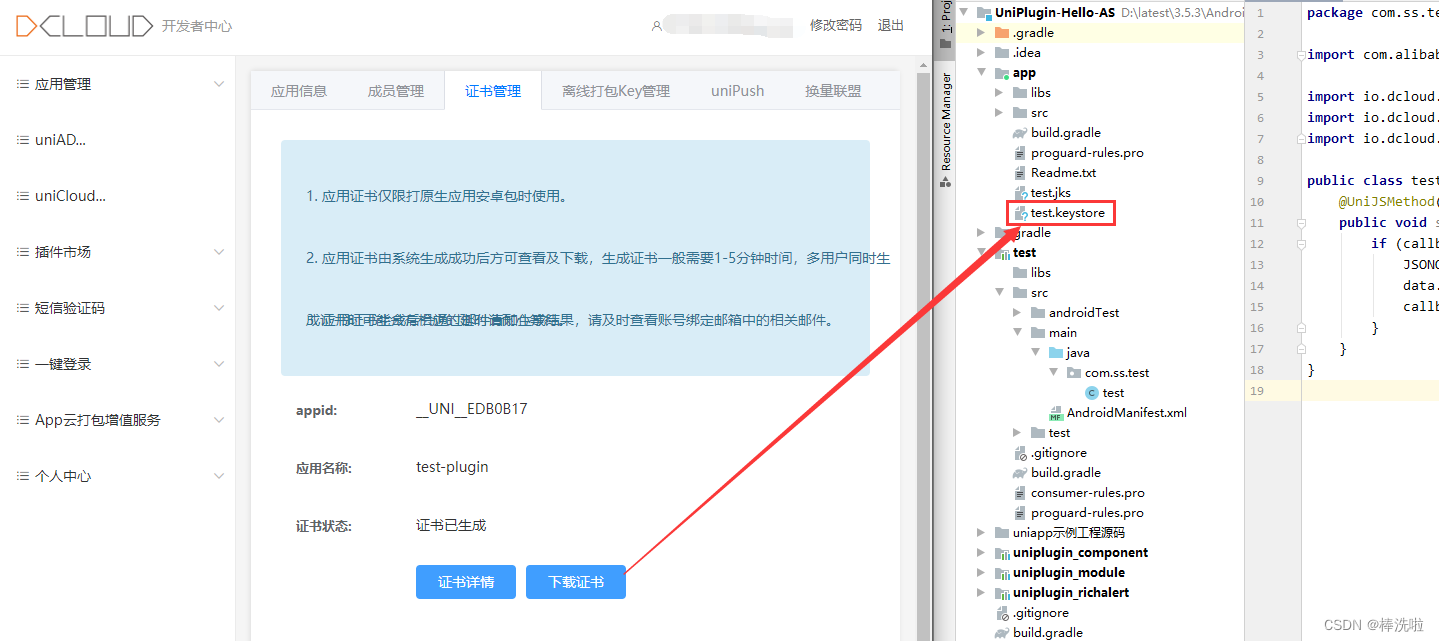Screen dimensions: 1439x641
Task: Click the test.keystore file icon
Action: coord(1020,213)
